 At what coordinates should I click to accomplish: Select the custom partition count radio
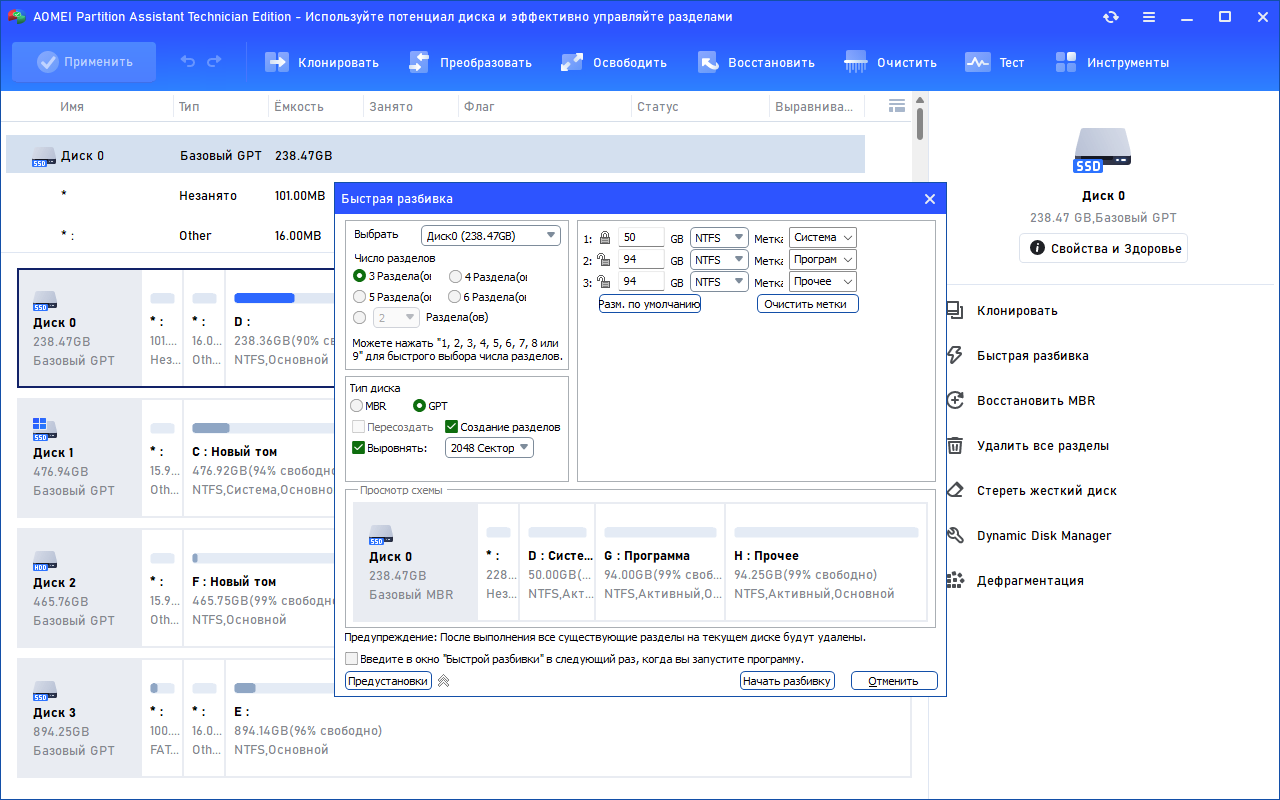click(x=359, y=317)
